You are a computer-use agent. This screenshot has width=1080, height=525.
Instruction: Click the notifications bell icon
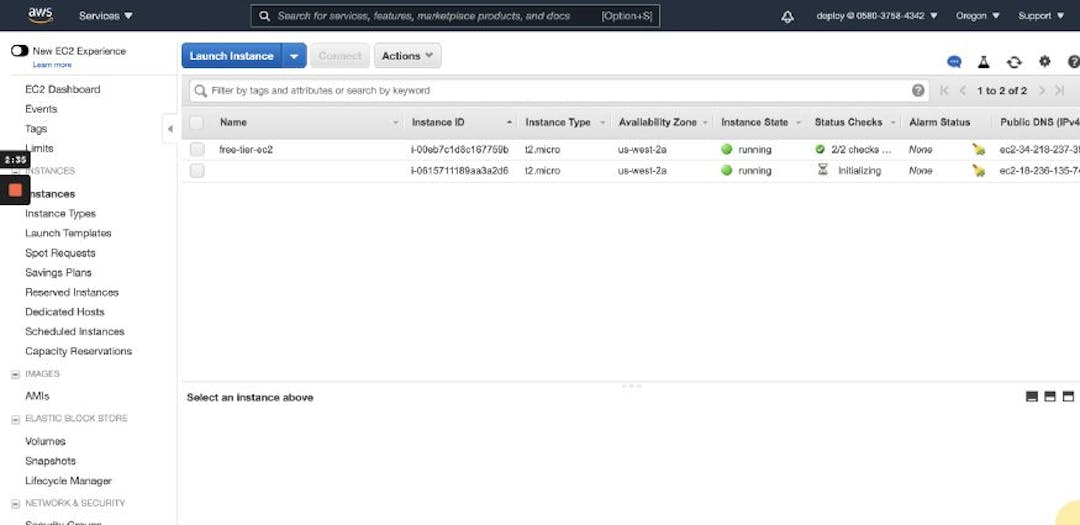(787, 16)
